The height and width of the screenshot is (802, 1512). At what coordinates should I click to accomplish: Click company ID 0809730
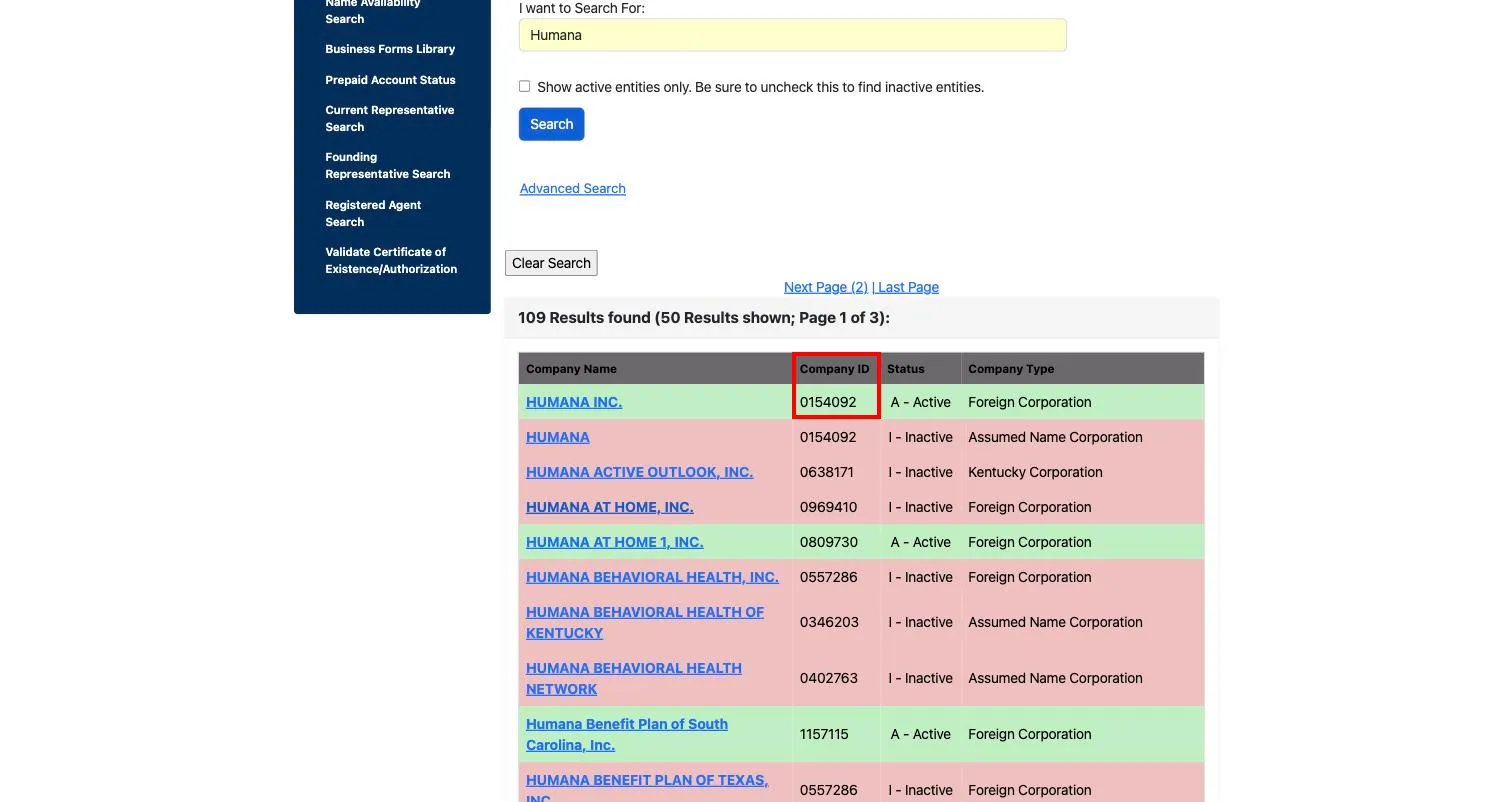coord(829,542)
